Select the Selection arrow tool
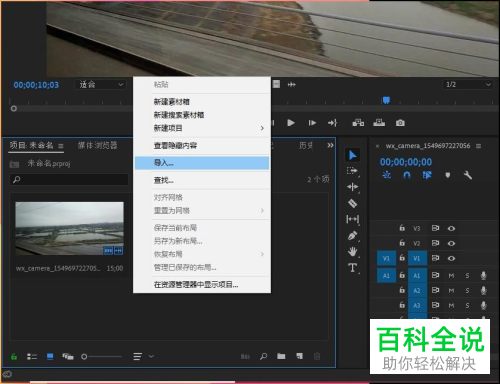The height and width of the screenshot is (384, 500). click(353, 155)
